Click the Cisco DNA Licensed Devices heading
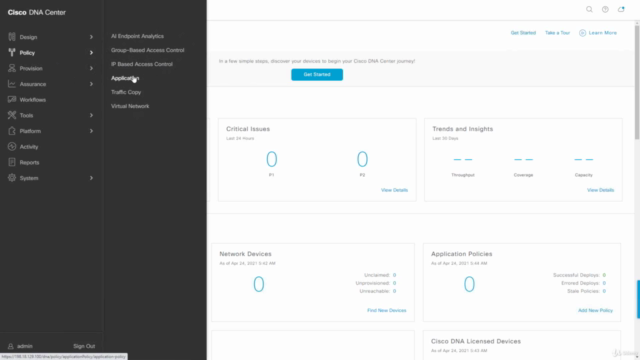 point(476,341)
